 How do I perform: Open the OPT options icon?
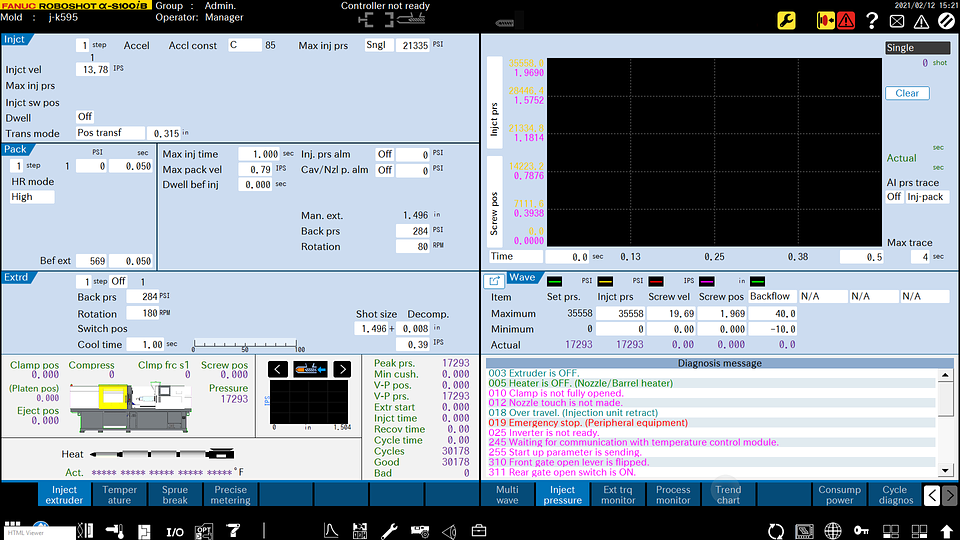[204, 531]
